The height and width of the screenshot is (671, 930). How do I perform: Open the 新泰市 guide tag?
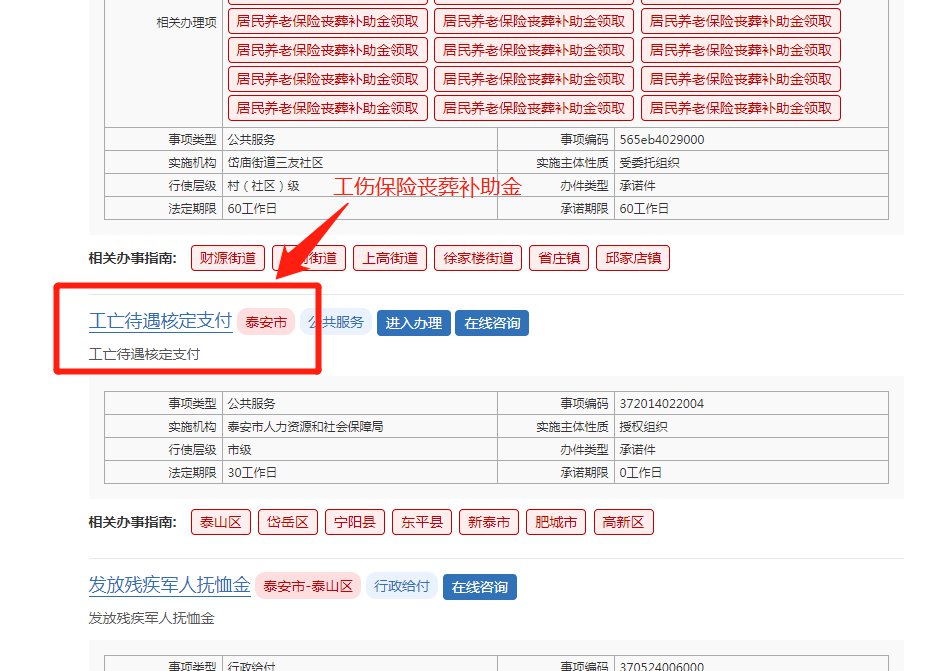tap(488, 522)
